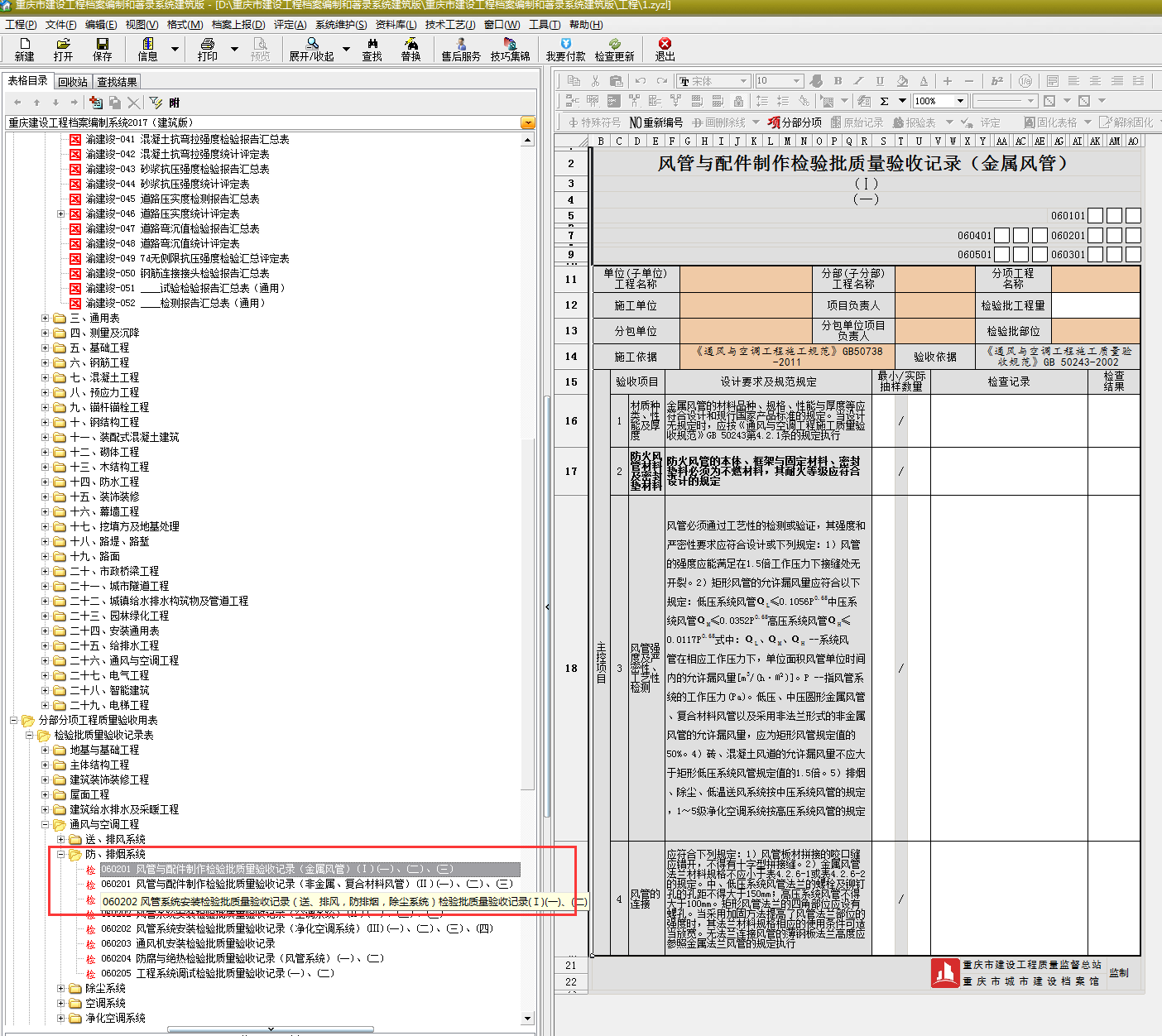1162x1036 pixels.
Task: Click the 特殊符号 special symbol button
Action: (x=594, y=122)
